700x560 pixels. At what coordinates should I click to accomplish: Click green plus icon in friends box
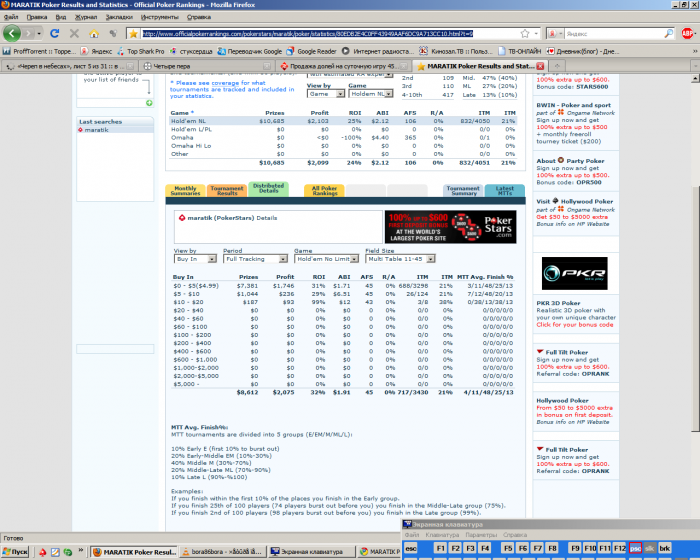(148, 103)
